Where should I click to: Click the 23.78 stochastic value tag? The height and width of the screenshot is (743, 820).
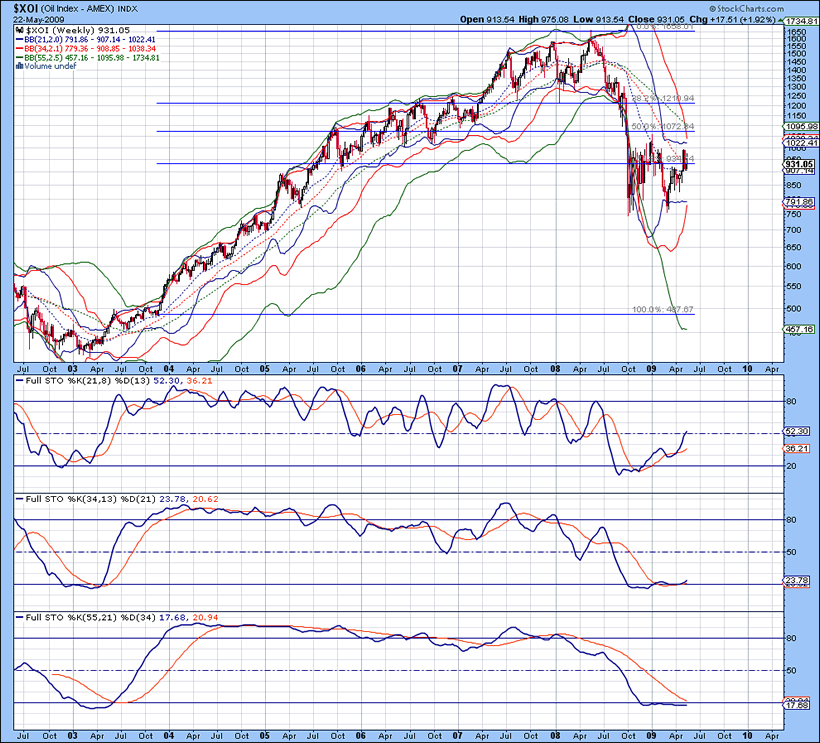click(x=799, y=581)
